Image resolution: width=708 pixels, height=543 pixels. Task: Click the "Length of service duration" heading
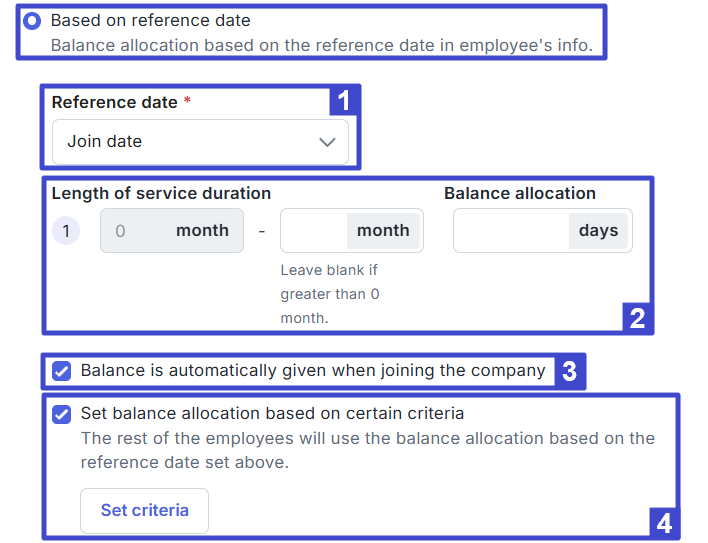(161, 194)
